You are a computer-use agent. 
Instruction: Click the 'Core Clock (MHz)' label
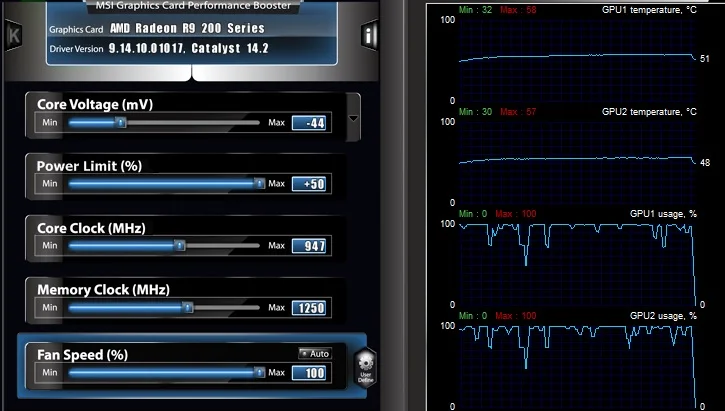point(91,228)
